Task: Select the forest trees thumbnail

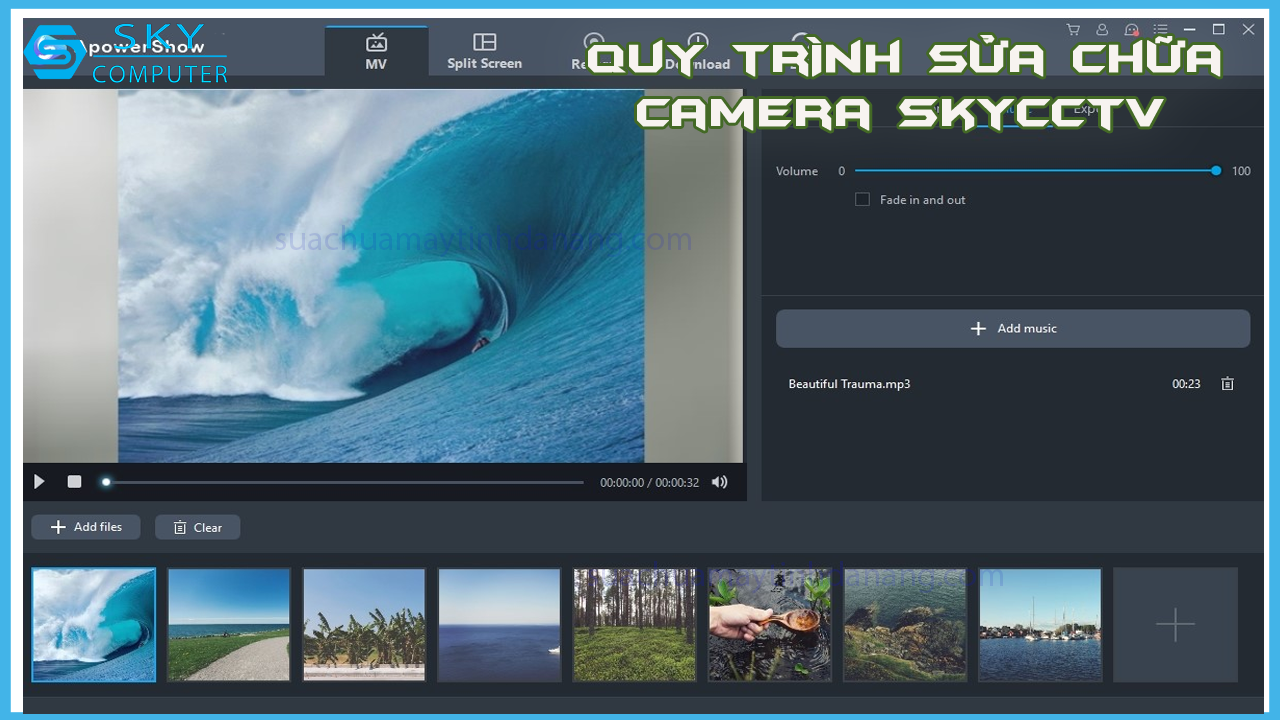Action: (634, 625)
